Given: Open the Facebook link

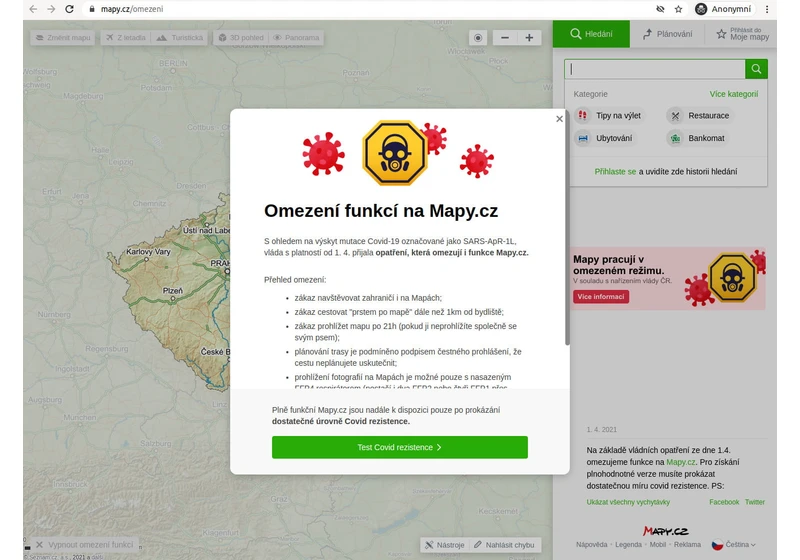Looking at the screenshot, I should pos(724,502).
